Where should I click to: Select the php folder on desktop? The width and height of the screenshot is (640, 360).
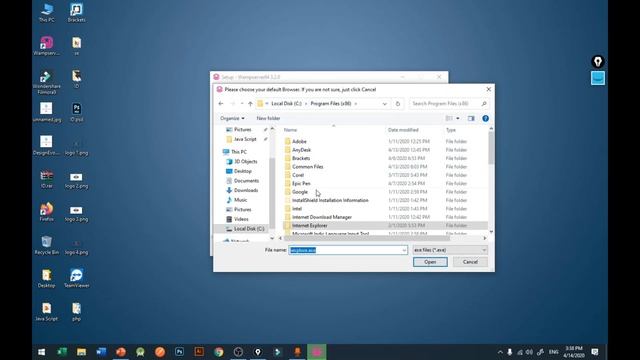tap(76, 311)
